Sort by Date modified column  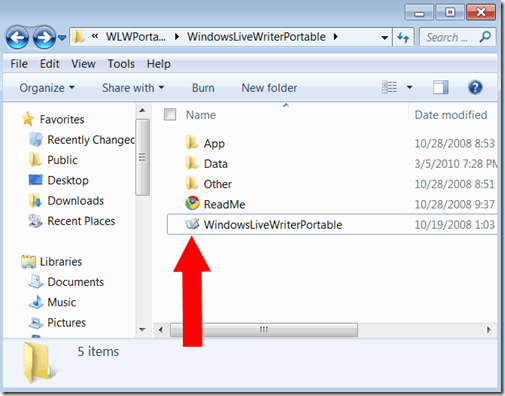coord(451,115)
